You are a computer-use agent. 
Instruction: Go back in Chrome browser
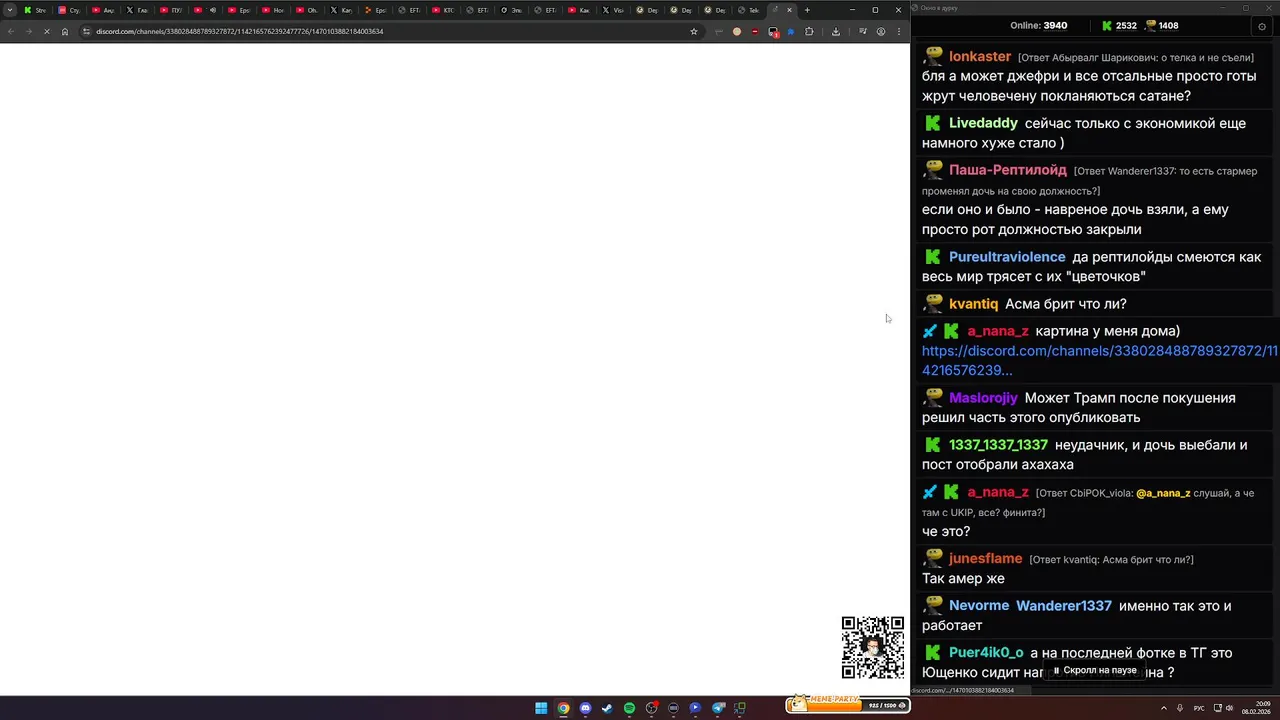(11, 31)
